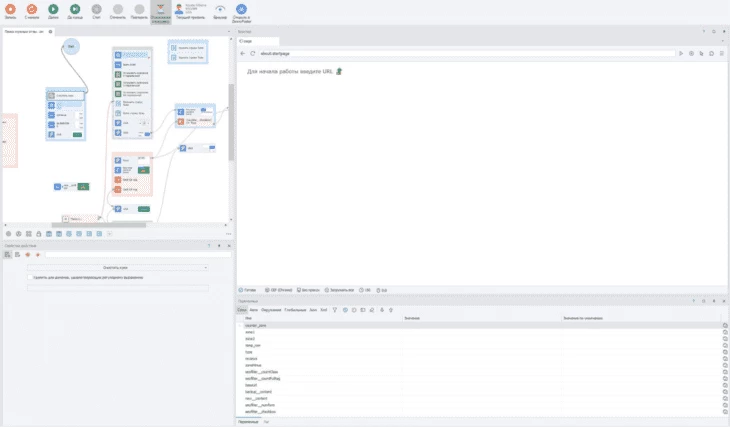Click the red Record (Запись) toolbar icon
Image resolution: width=730 pixels, height=427 pixels.
(x=10, y=10)
